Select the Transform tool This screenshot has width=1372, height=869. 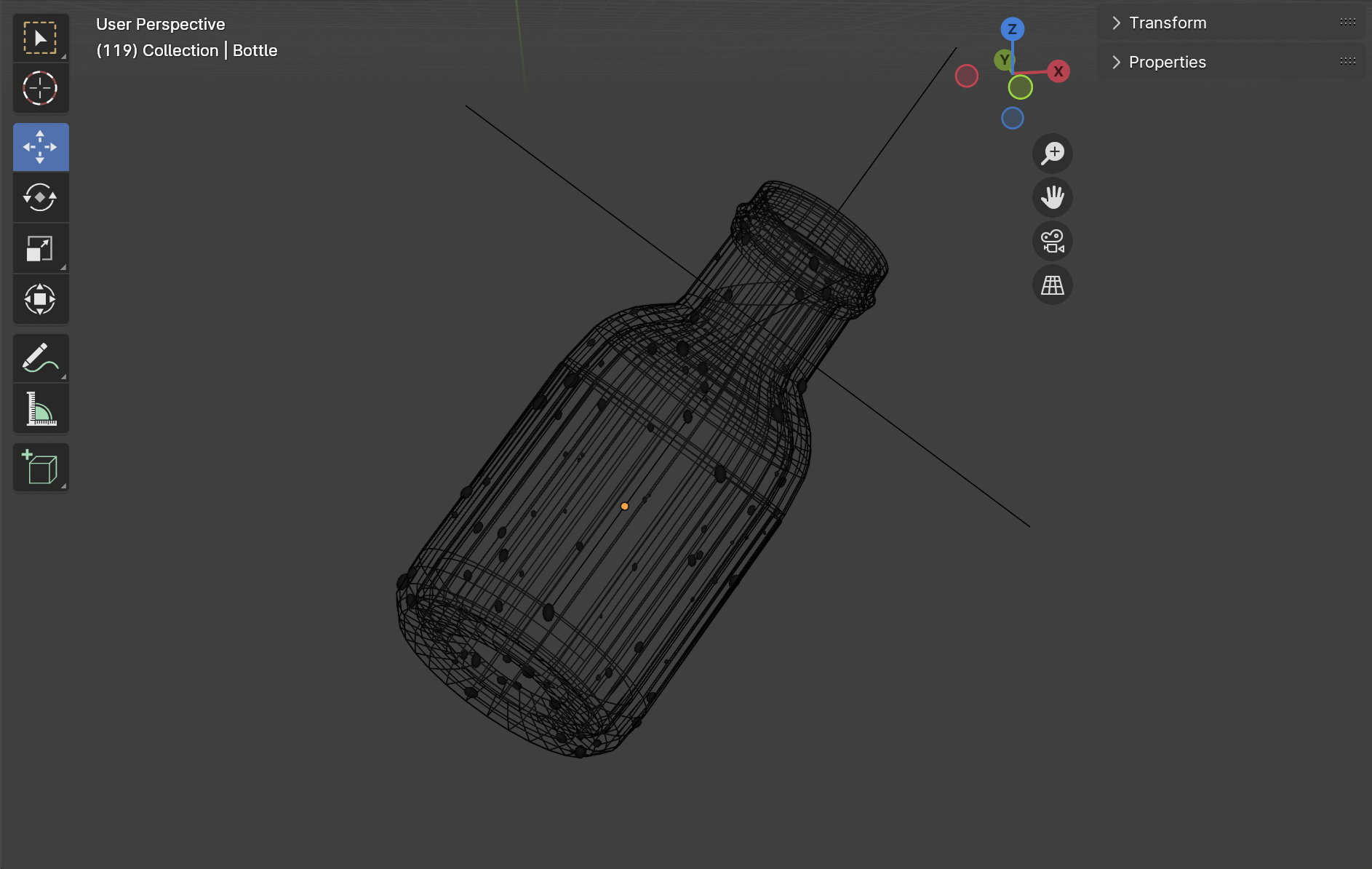[40, 299]
